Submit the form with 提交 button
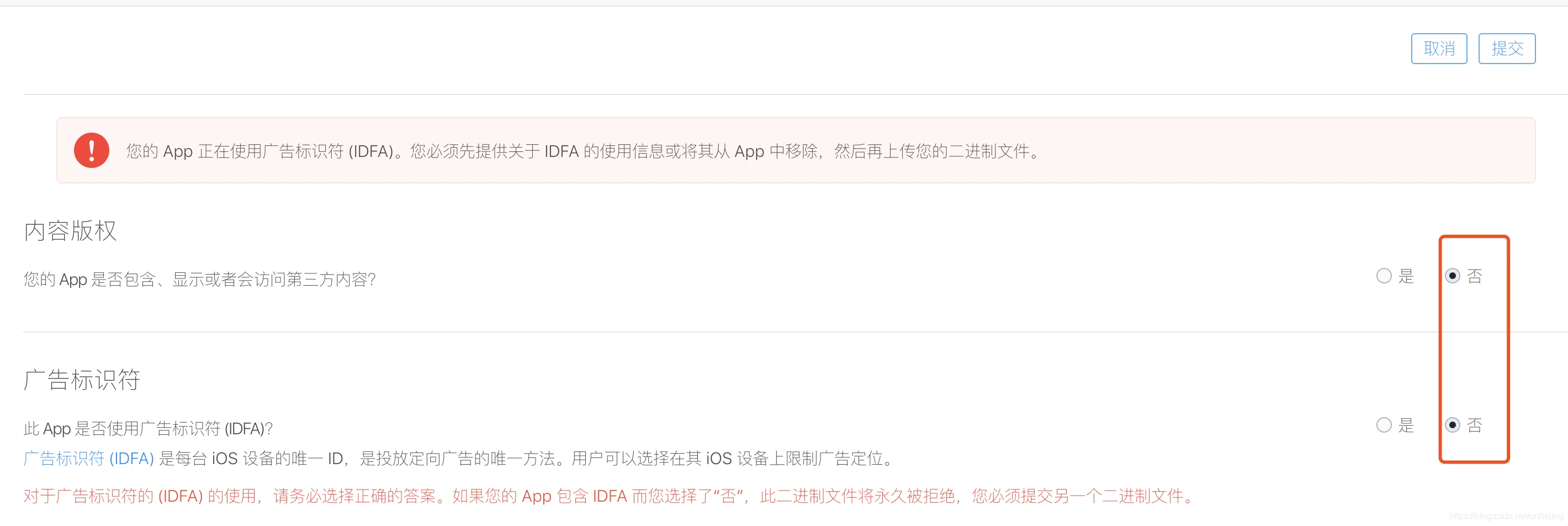The height and width of the screenshot is (526, 1568). [1507, 48]
